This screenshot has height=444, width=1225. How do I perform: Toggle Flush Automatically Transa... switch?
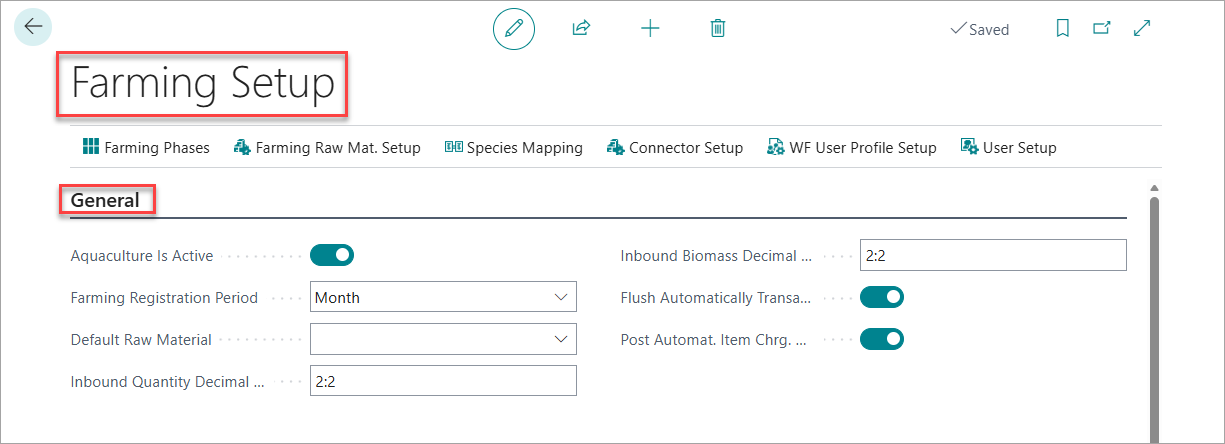coord(882,297)
